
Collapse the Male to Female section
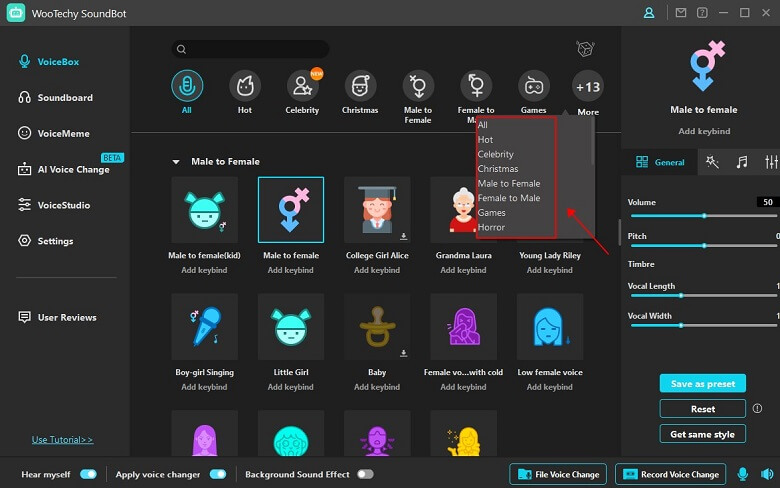pos(177,161)
